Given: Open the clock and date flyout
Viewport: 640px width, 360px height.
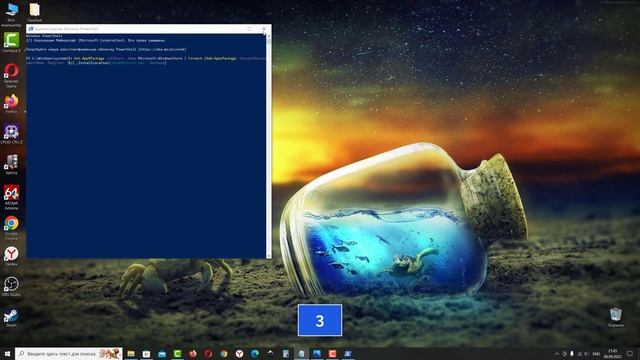Looking at the screenshot, I should (x=613, y=353).
